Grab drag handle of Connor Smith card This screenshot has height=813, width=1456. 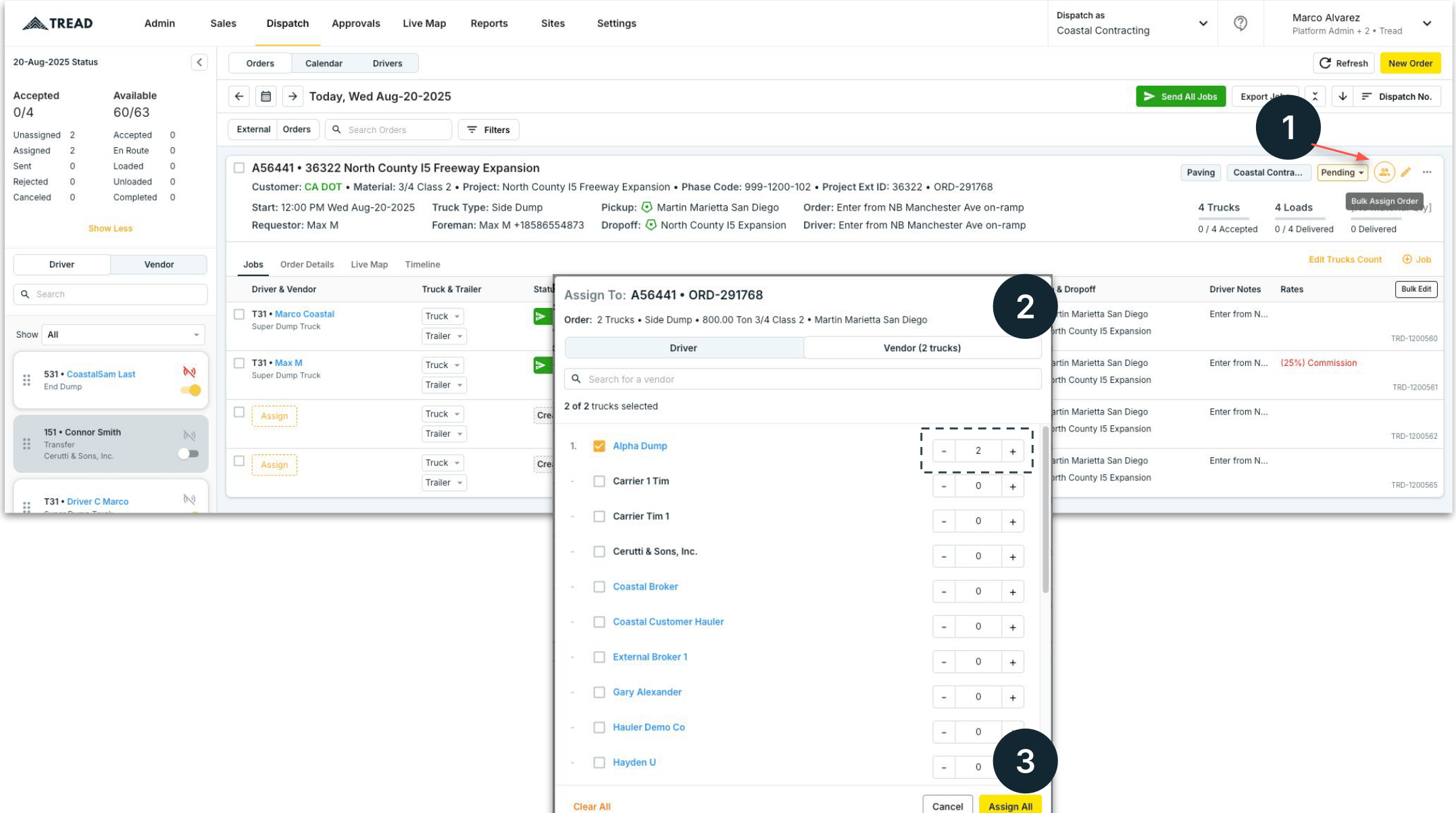click(x=27, y=444)
